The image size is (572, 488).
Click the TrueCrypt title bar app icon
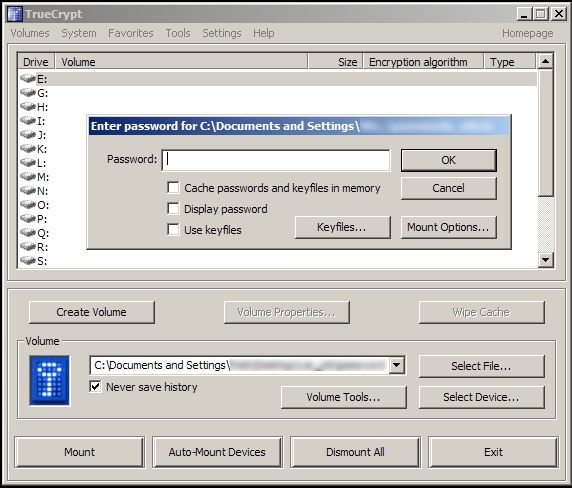point(15,14)
